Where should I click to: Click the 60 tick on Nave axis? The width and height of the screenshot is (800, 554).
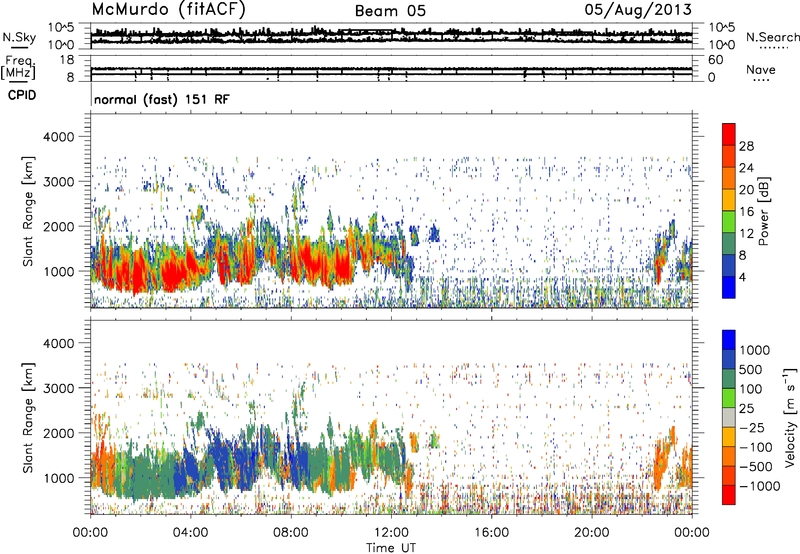(716, 60)
